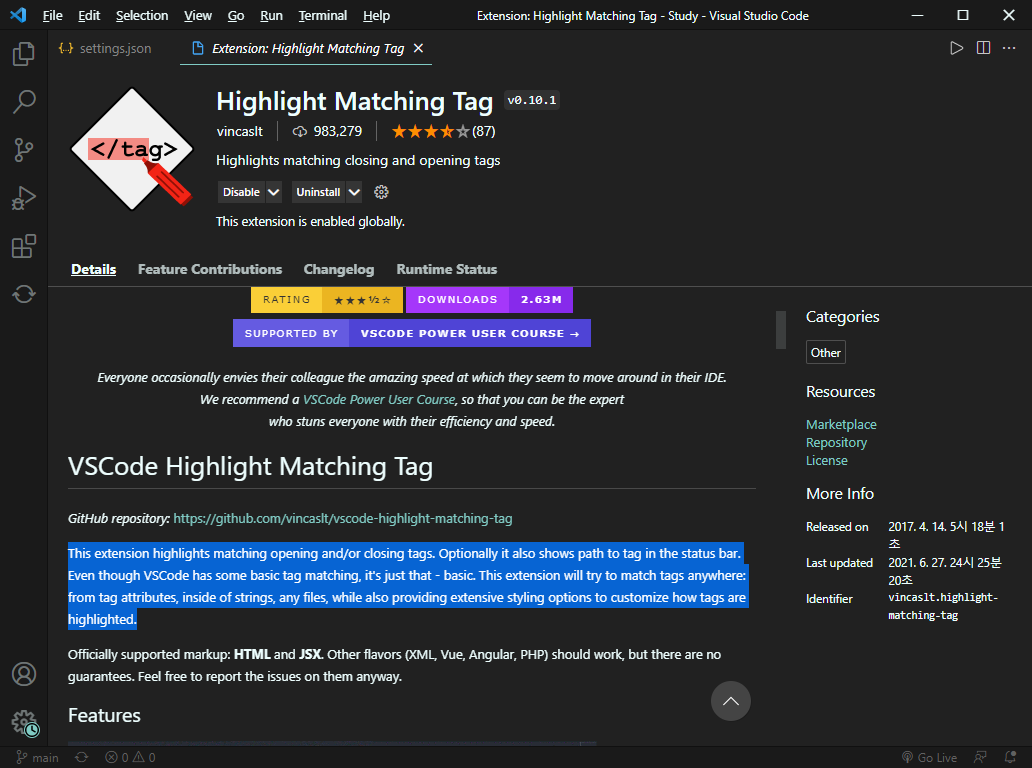Click the main branch indicator in status bar
The image size is (1032, 768).
tap(38, 757)
